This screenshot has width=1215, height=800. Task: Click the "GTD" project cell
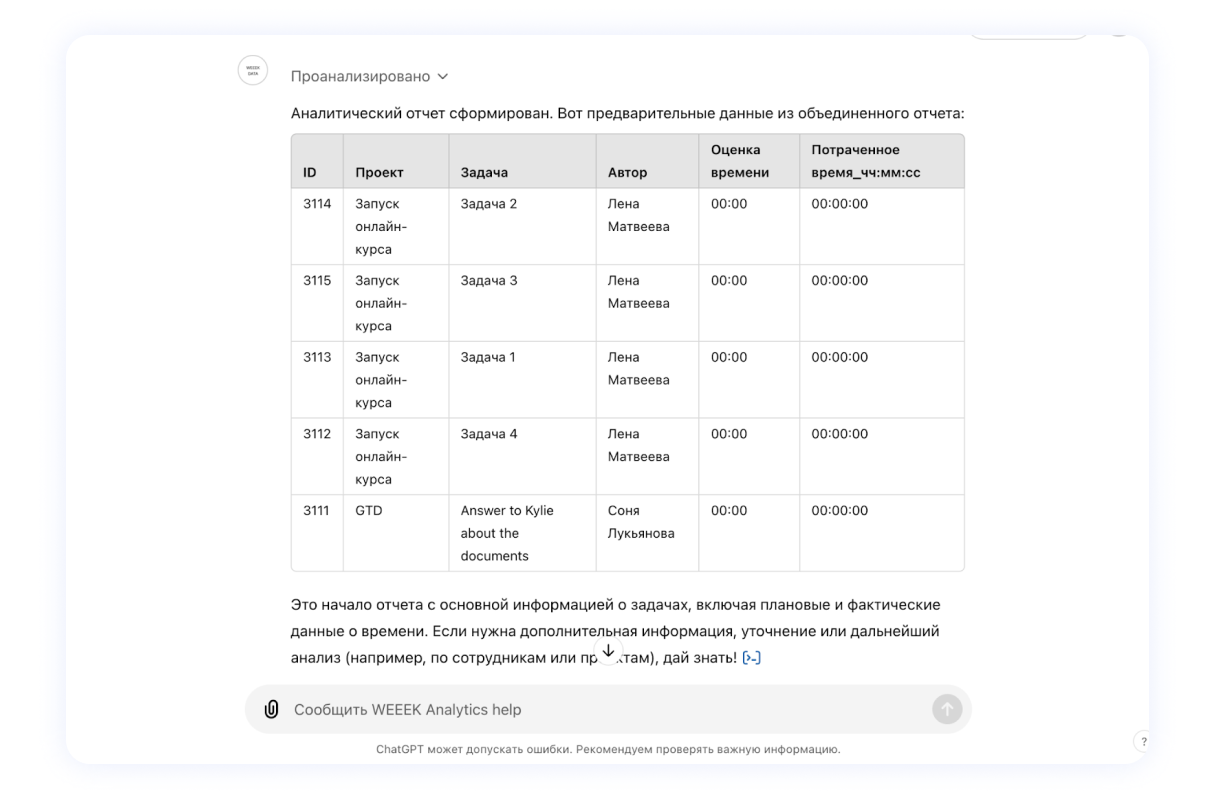[x=369, y=511]
